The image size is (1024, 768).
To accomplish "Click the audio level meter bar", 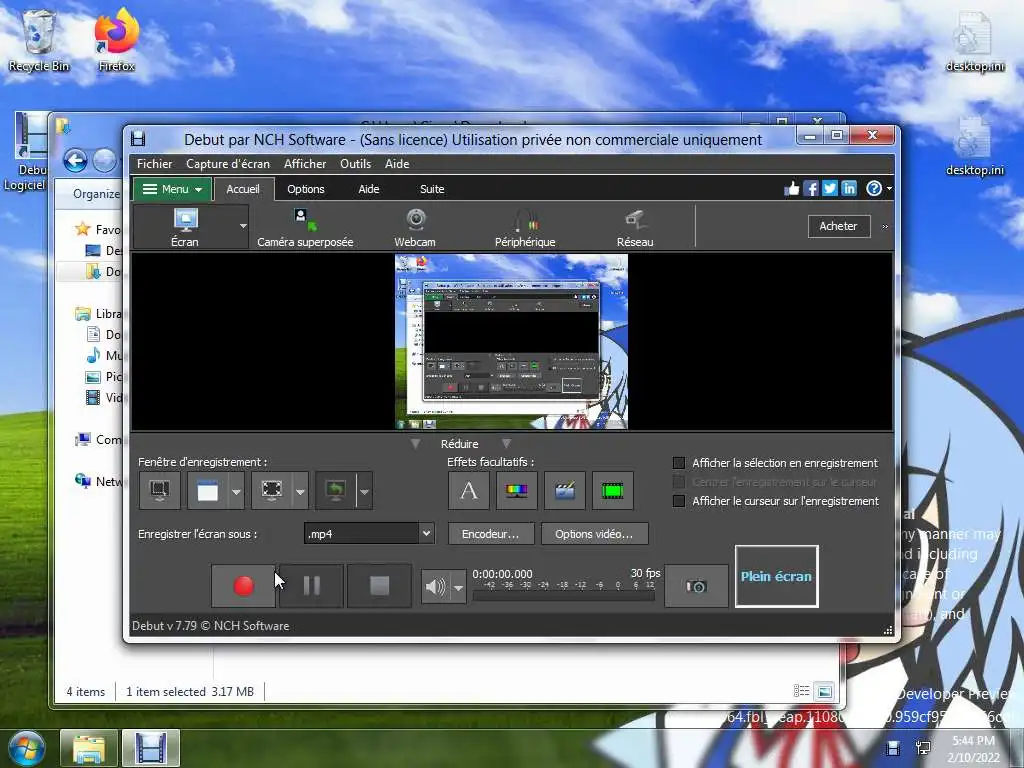I will click(x=563, y=596).
